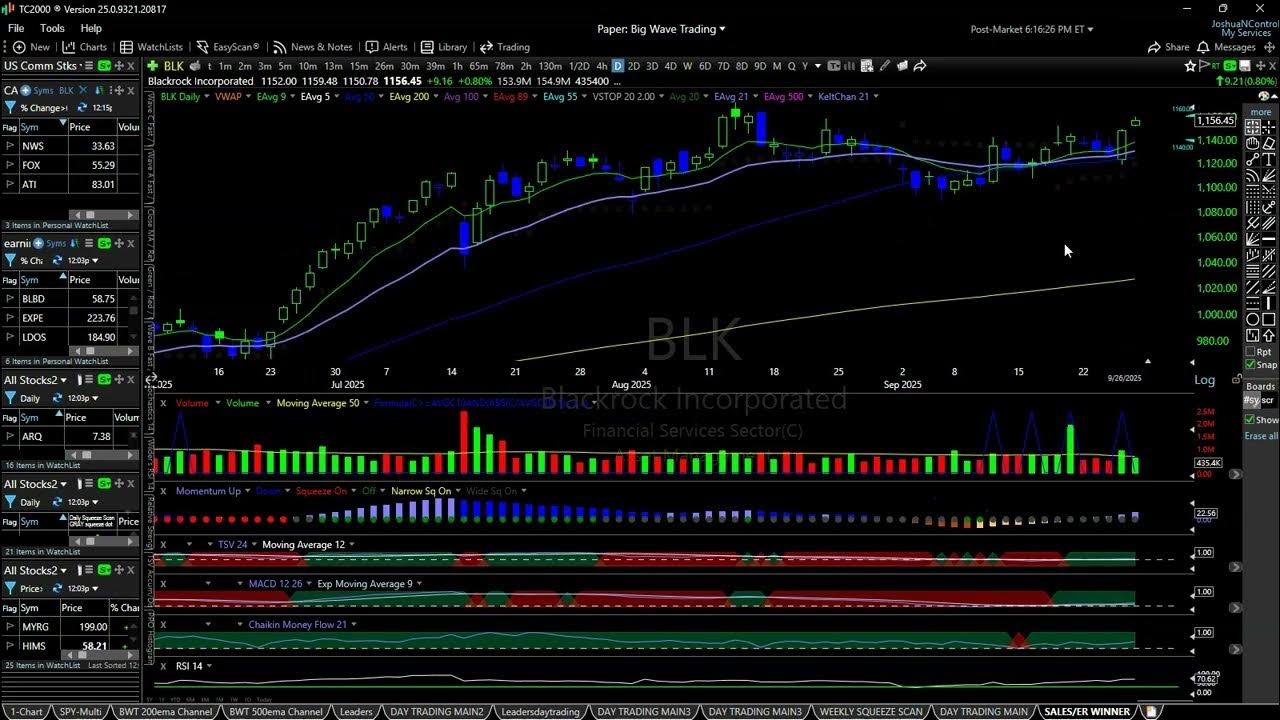Toggle the Snap checkbox

(x=1249, y=363)
